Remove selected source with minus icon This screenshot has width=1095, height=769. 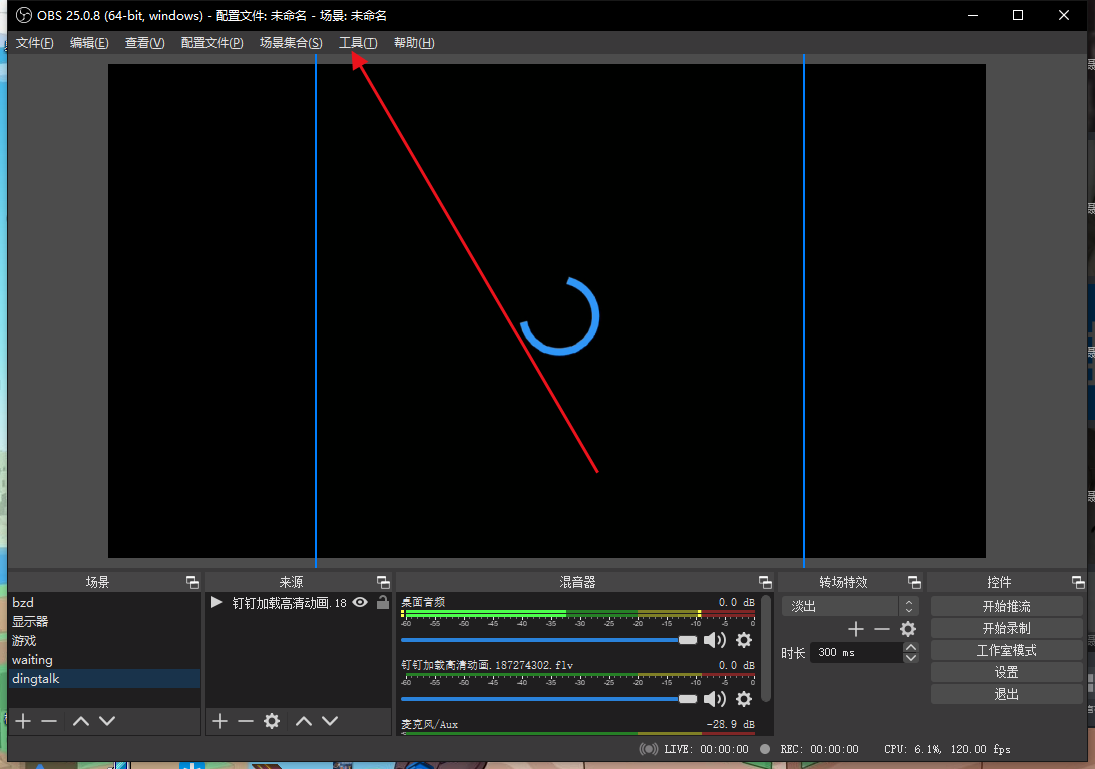246,721
